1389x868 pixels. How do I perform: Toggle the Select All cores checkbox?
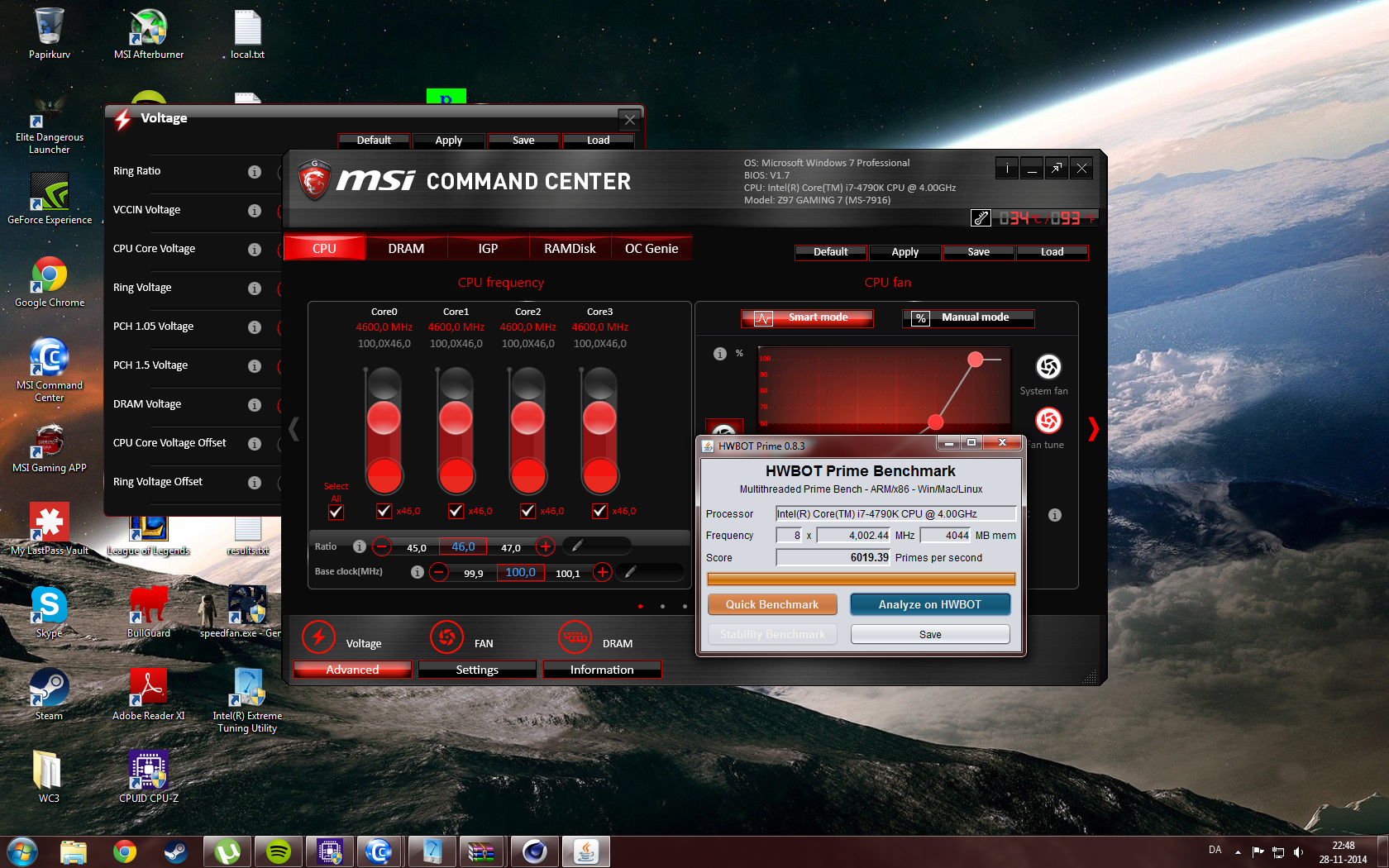(x=336, y=512)
